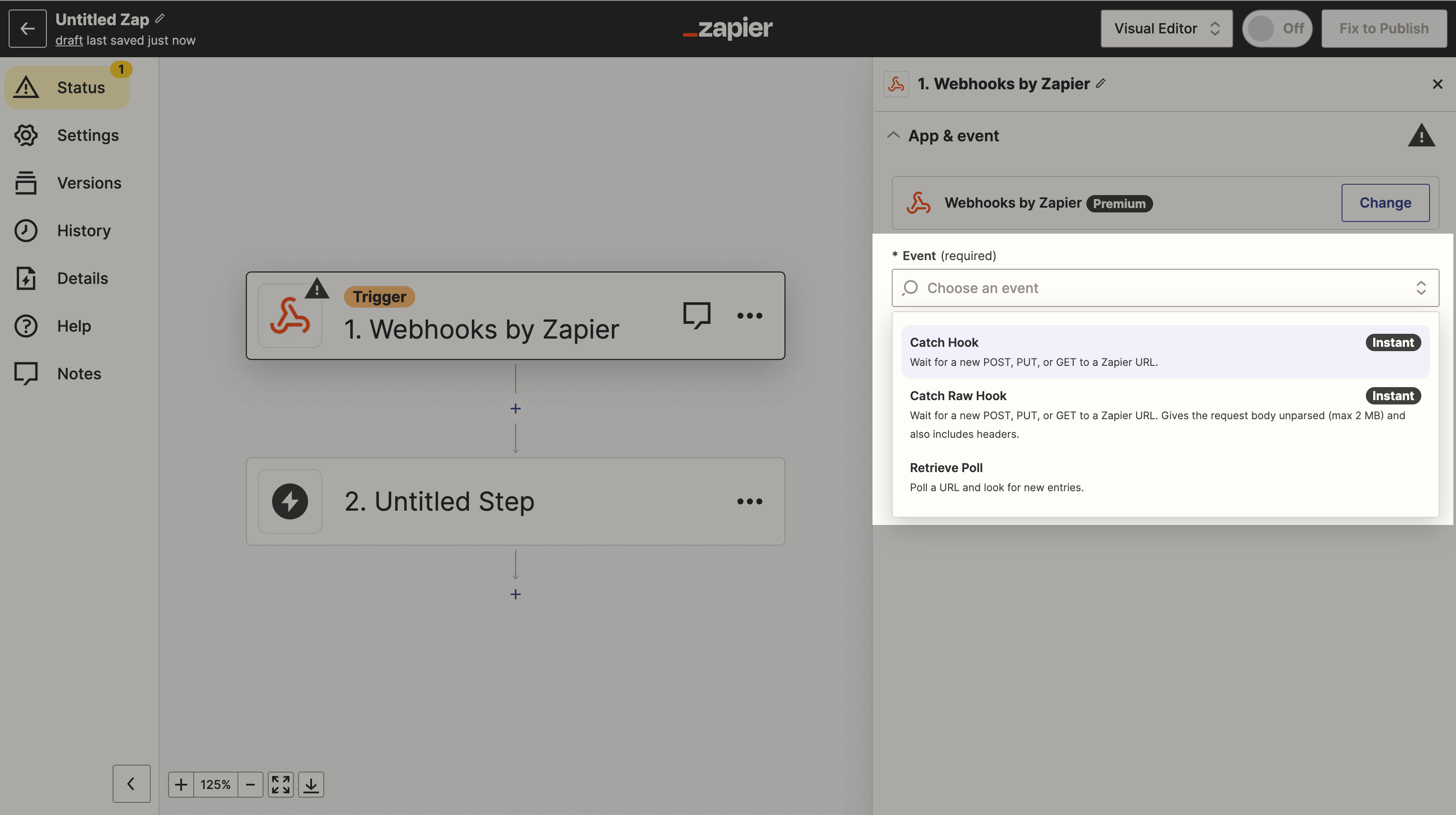Go back using the arrow button
This screenshot has height=815, width=1456.
tap(27, 28)
